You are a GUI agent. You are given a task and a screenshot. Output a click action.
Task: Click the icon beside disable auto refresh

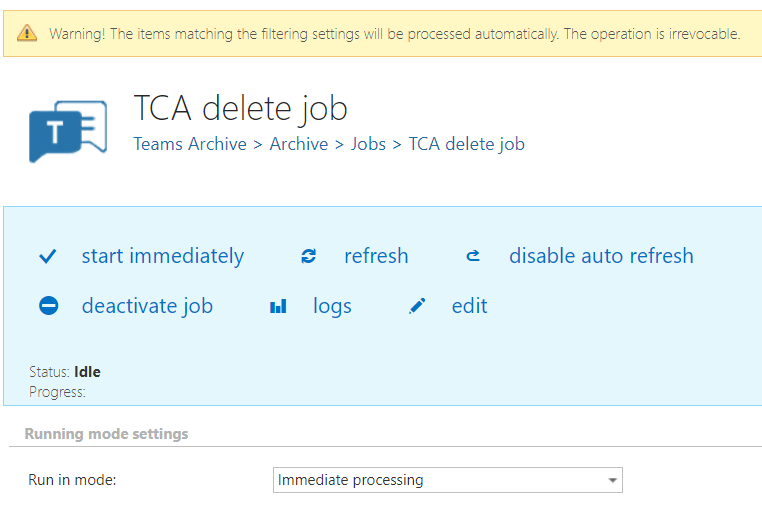[x=473, y=257]
